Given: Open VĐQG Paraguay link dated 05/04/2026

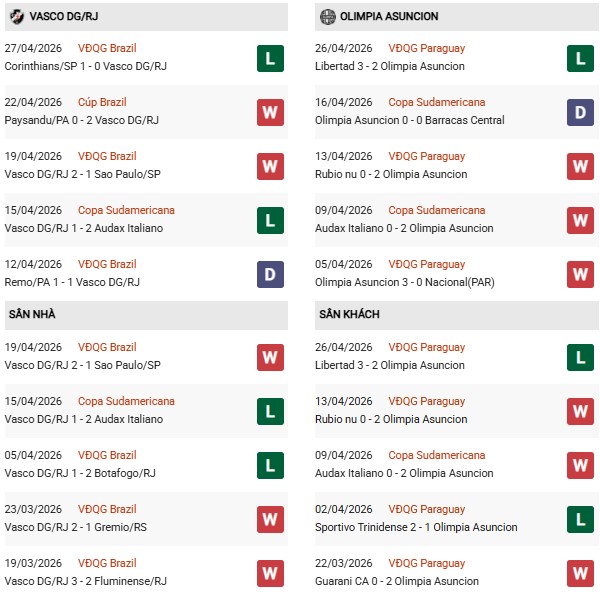Looking at the screenshot, I should (x=427, y=264).
